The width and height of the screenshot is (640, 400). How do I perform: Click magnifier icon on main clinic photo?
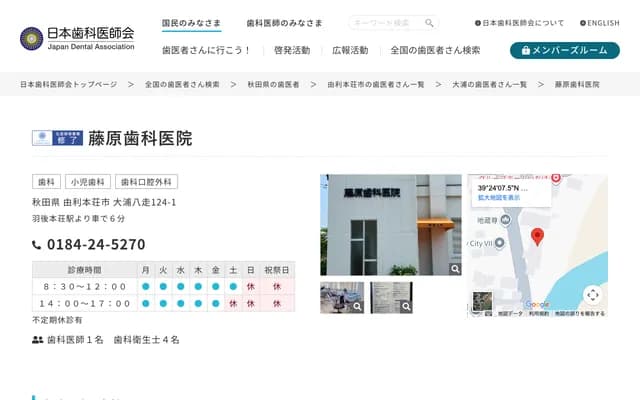pos(455,269)
